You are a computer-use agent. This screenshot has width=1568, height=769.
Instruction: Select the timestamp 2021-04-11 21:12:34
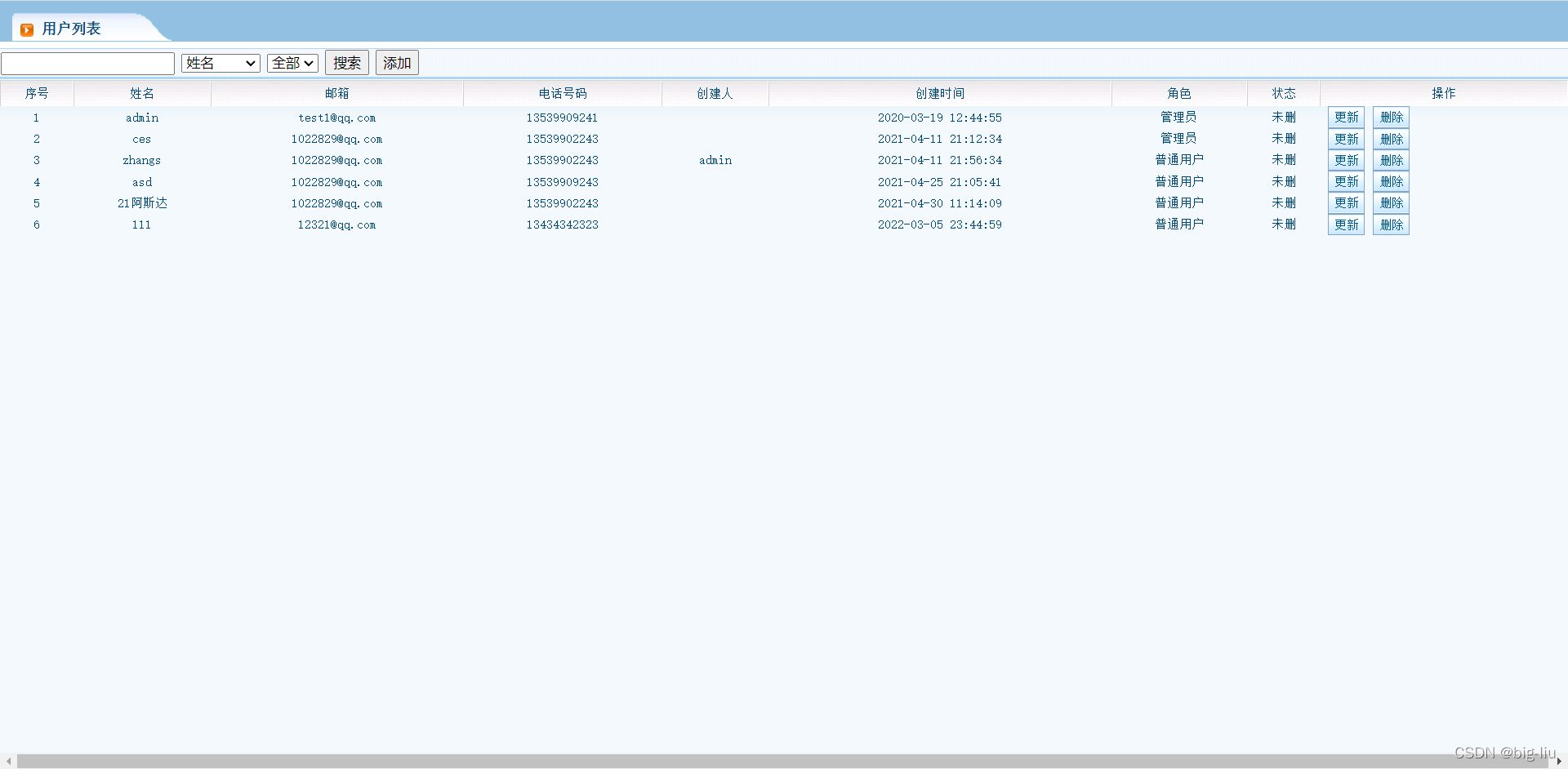(x=940, y=139)
